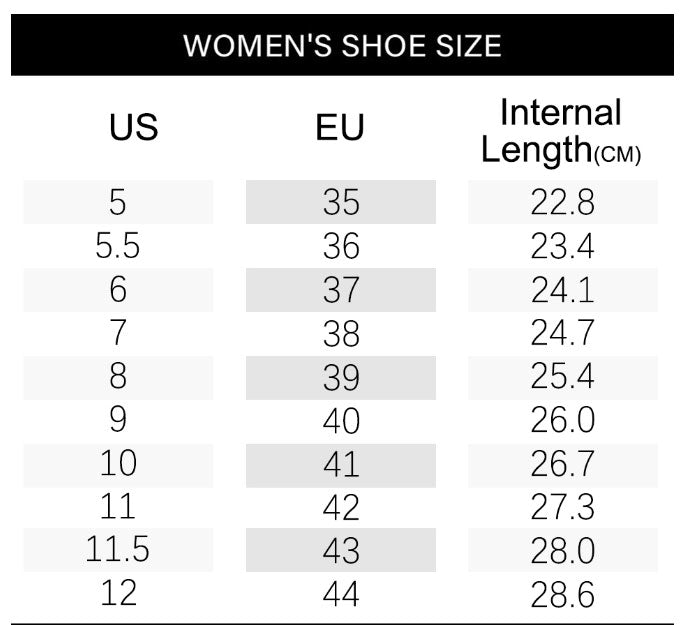
Task: Select US size 5.5 cell
Action: (x=118, y=246)
